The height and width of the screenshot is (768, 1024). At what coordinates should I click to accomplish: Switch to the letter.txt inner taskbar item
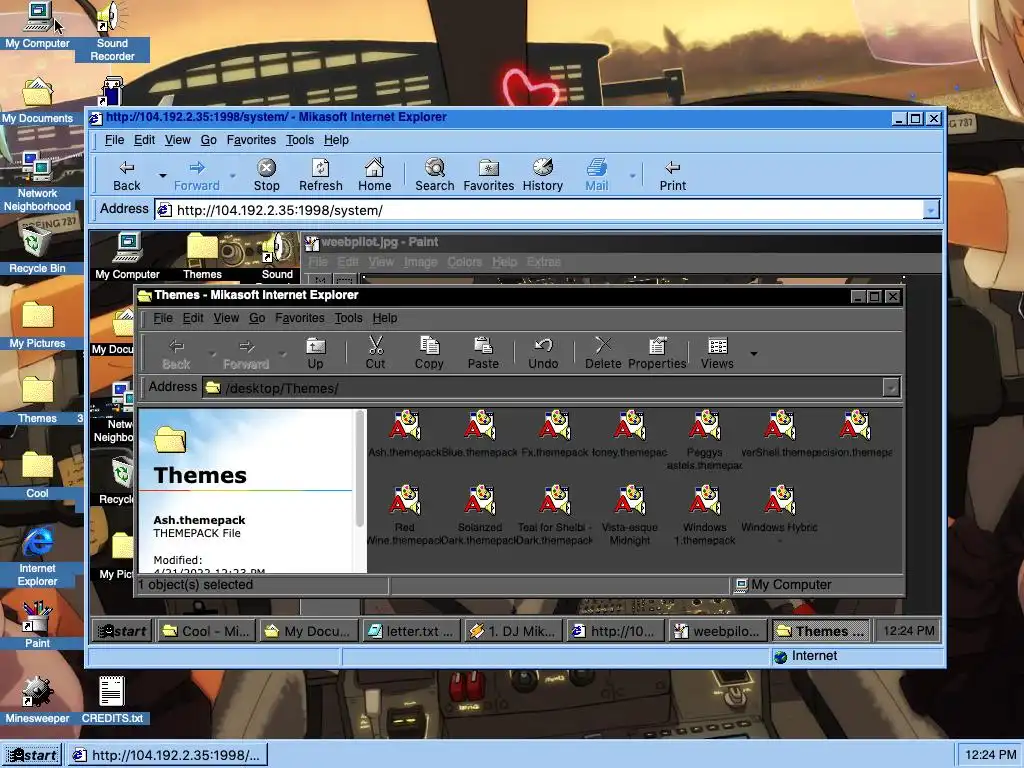[x=411, y=631]
